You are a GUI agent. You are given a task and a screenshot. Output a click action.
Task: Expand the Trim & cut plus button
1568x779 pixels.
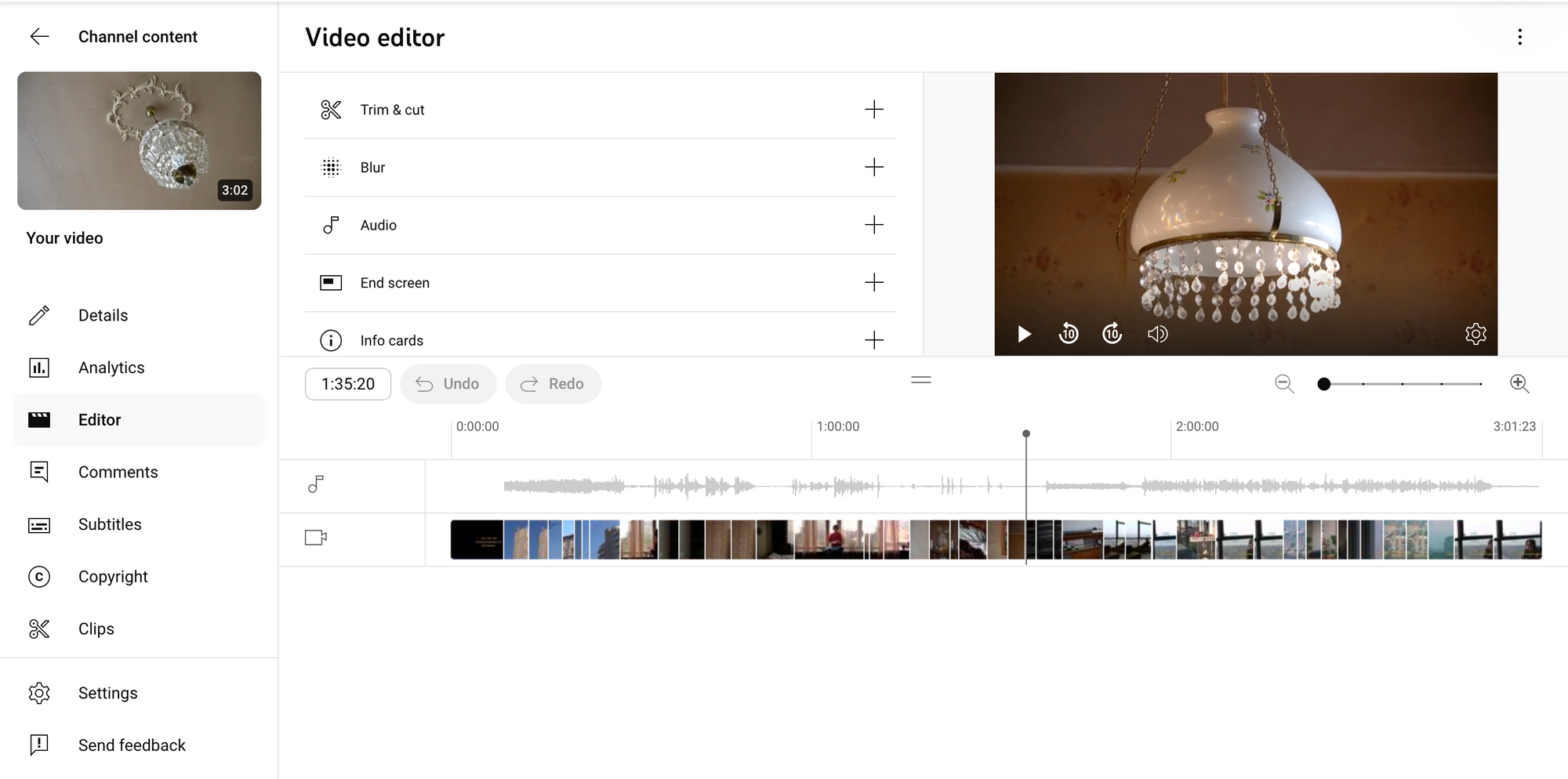click(x=873, y=110)
